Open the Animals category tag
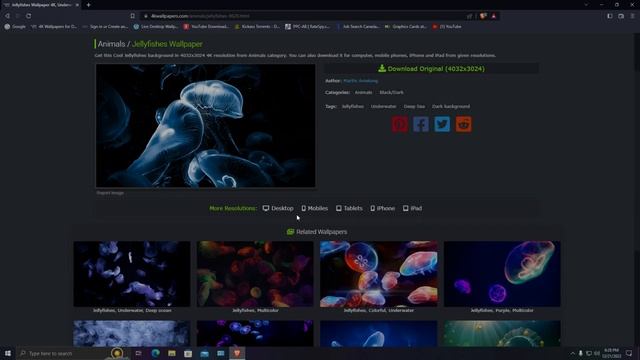This screenshot has height=360, width=640. 363,93
